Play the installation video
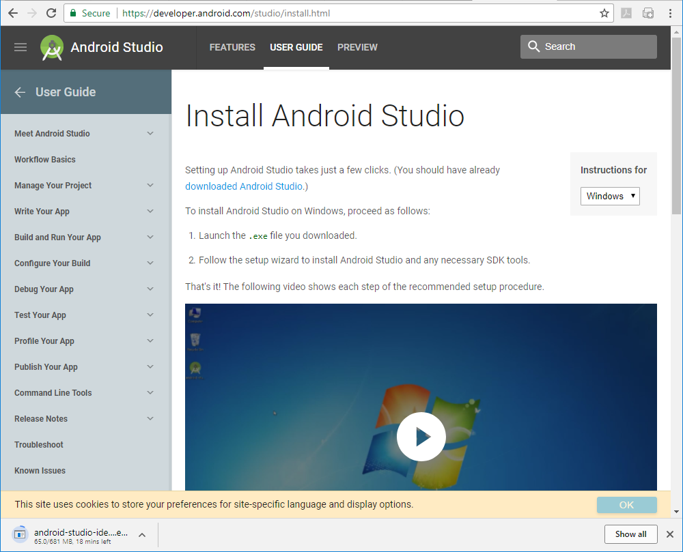683x552 pixels. coord(421,436)
